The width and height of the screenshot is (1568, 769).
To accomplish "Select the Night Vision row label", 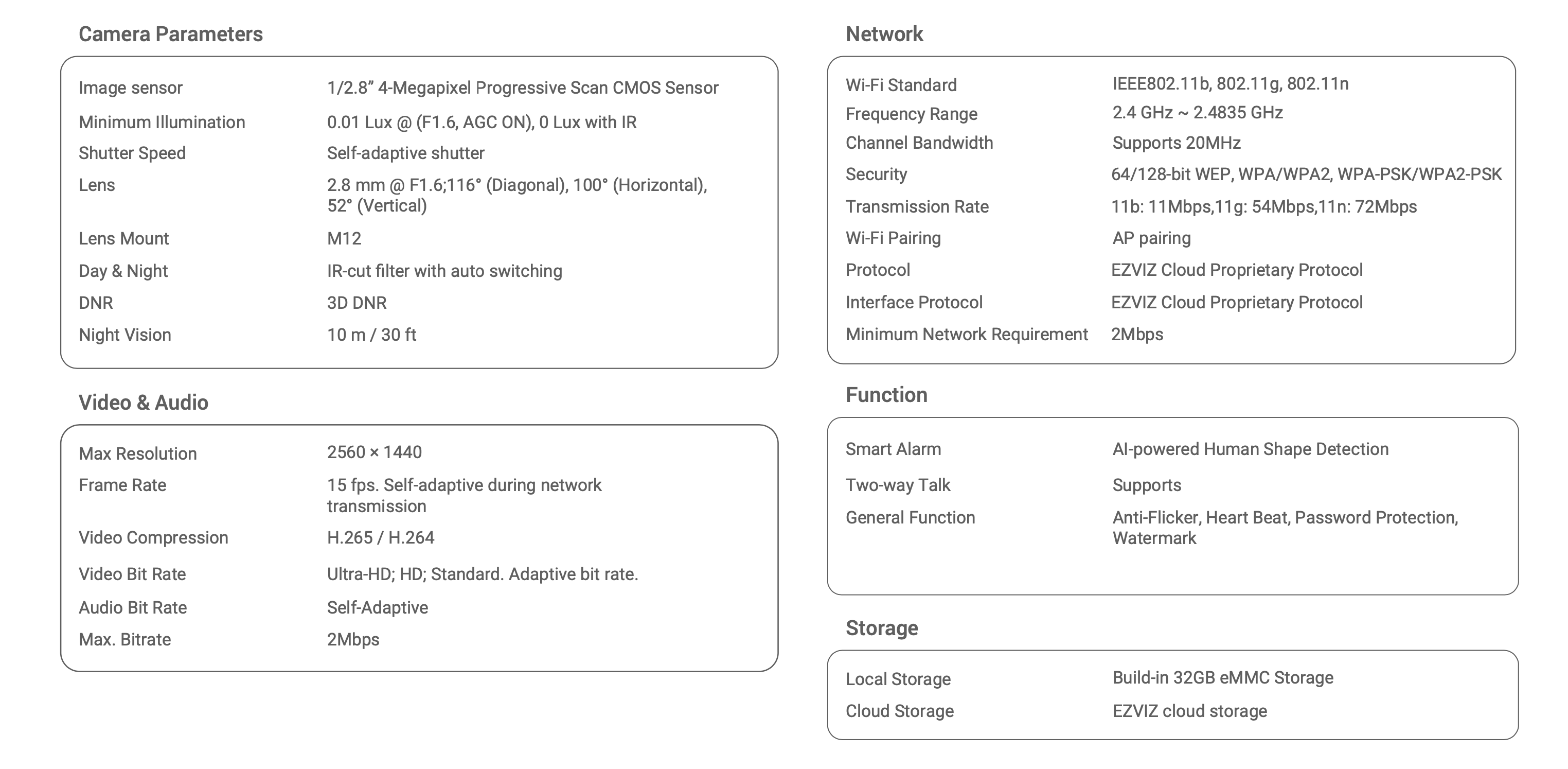I will [125, 335].
